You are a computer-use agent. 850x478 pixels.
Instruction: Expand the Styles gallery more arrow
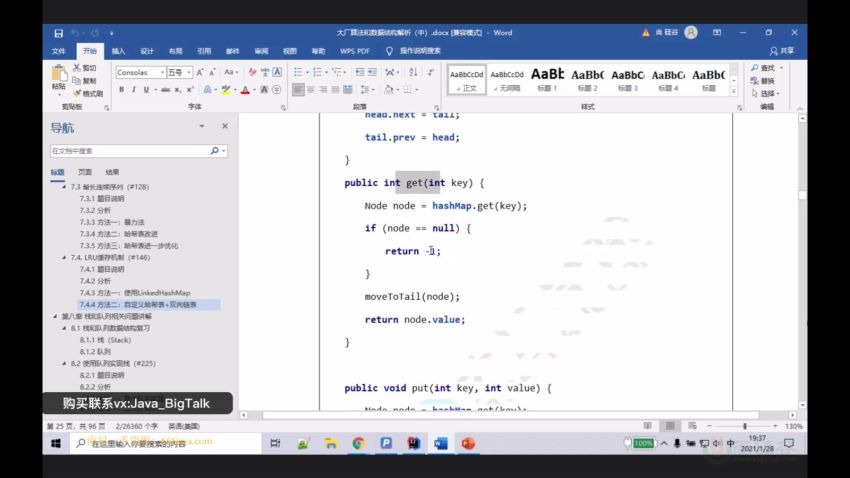point(734,91)
